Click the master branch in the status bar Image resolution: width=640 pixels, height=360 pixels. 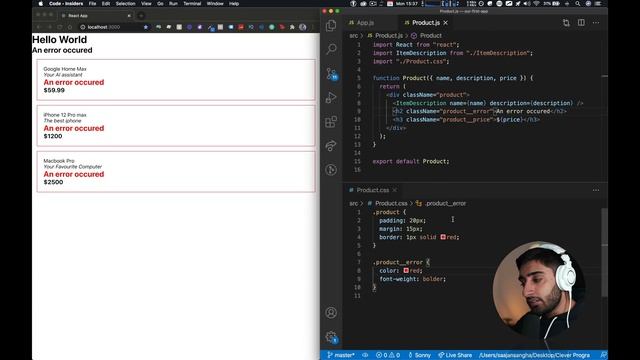click(x=341, y=355)
